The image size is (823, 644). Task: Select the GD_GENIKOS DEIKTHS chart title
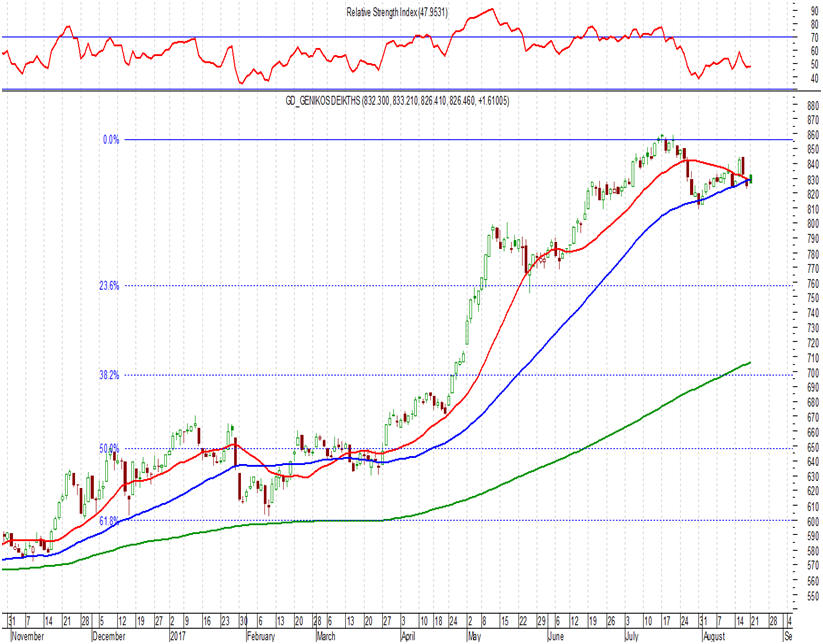(x=397, y=101)
